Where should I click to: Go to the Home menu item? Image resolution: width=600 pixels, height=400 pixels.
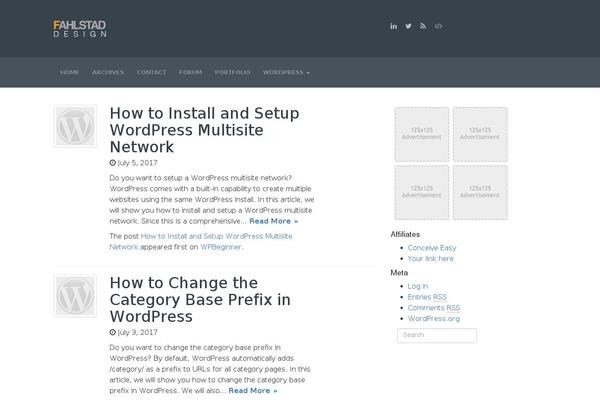(70, 72)
